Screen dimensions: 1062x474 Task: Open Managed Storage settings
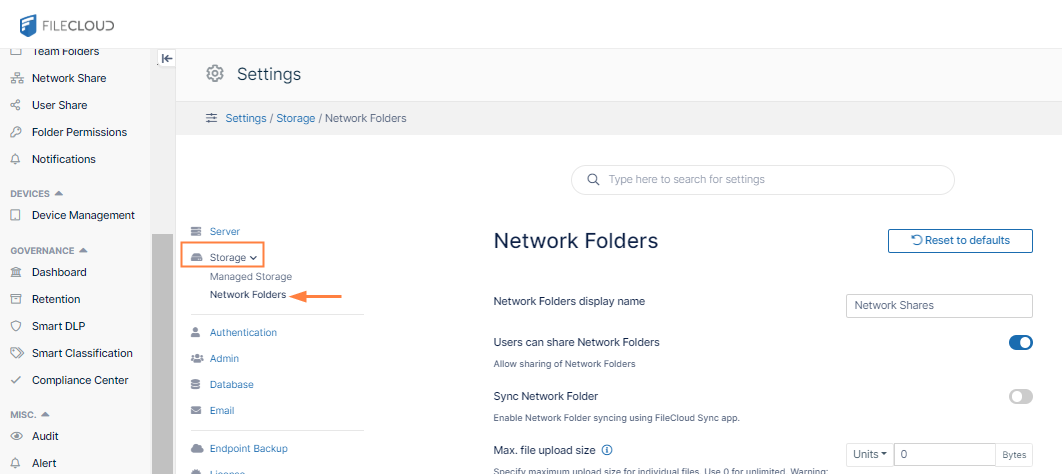coord(250,277)
